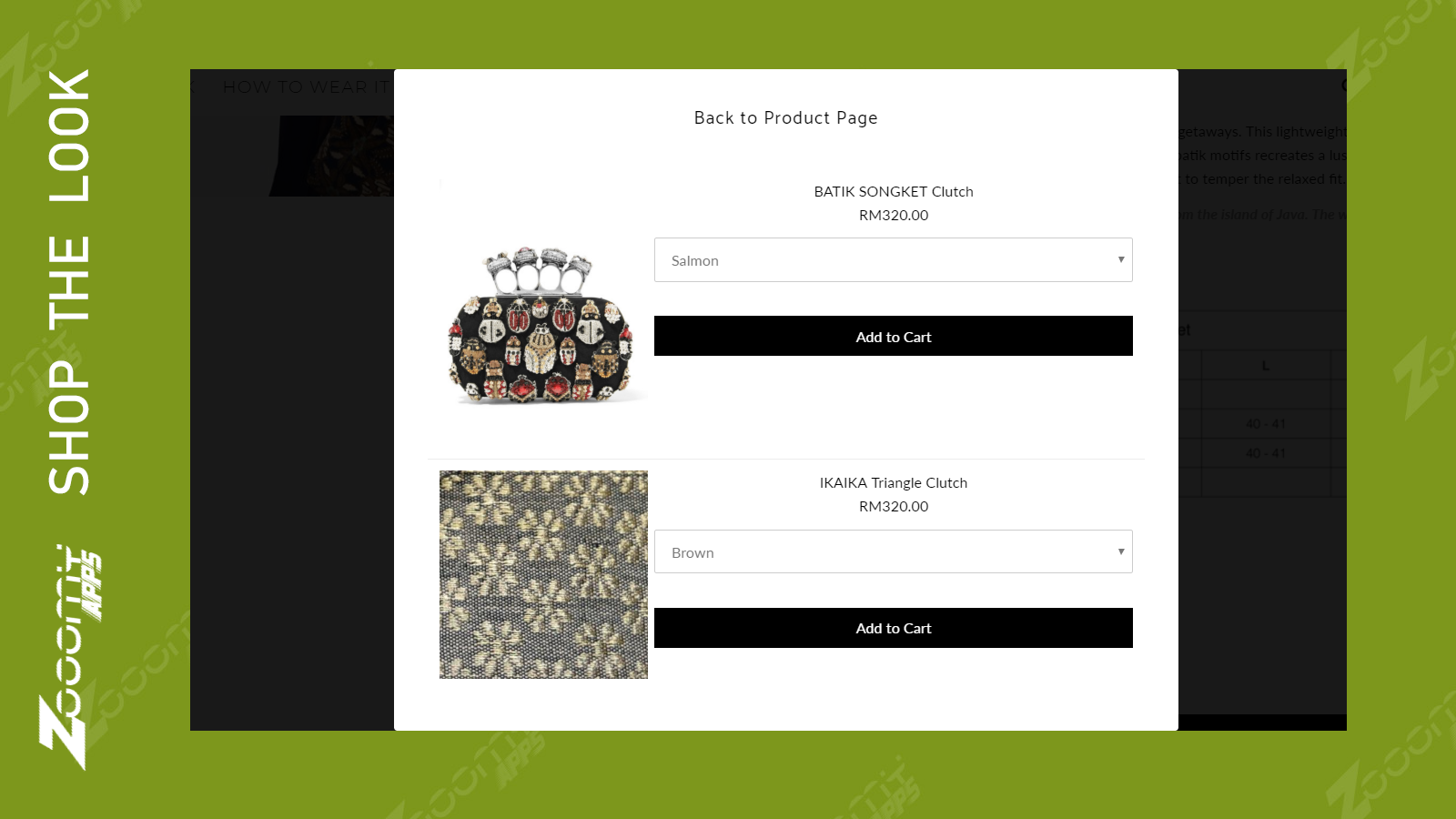This screenshot has height=819, width=1456.
Task: Click the RM320.00 price under BATIK SONGKET
Action: (893, 215)
